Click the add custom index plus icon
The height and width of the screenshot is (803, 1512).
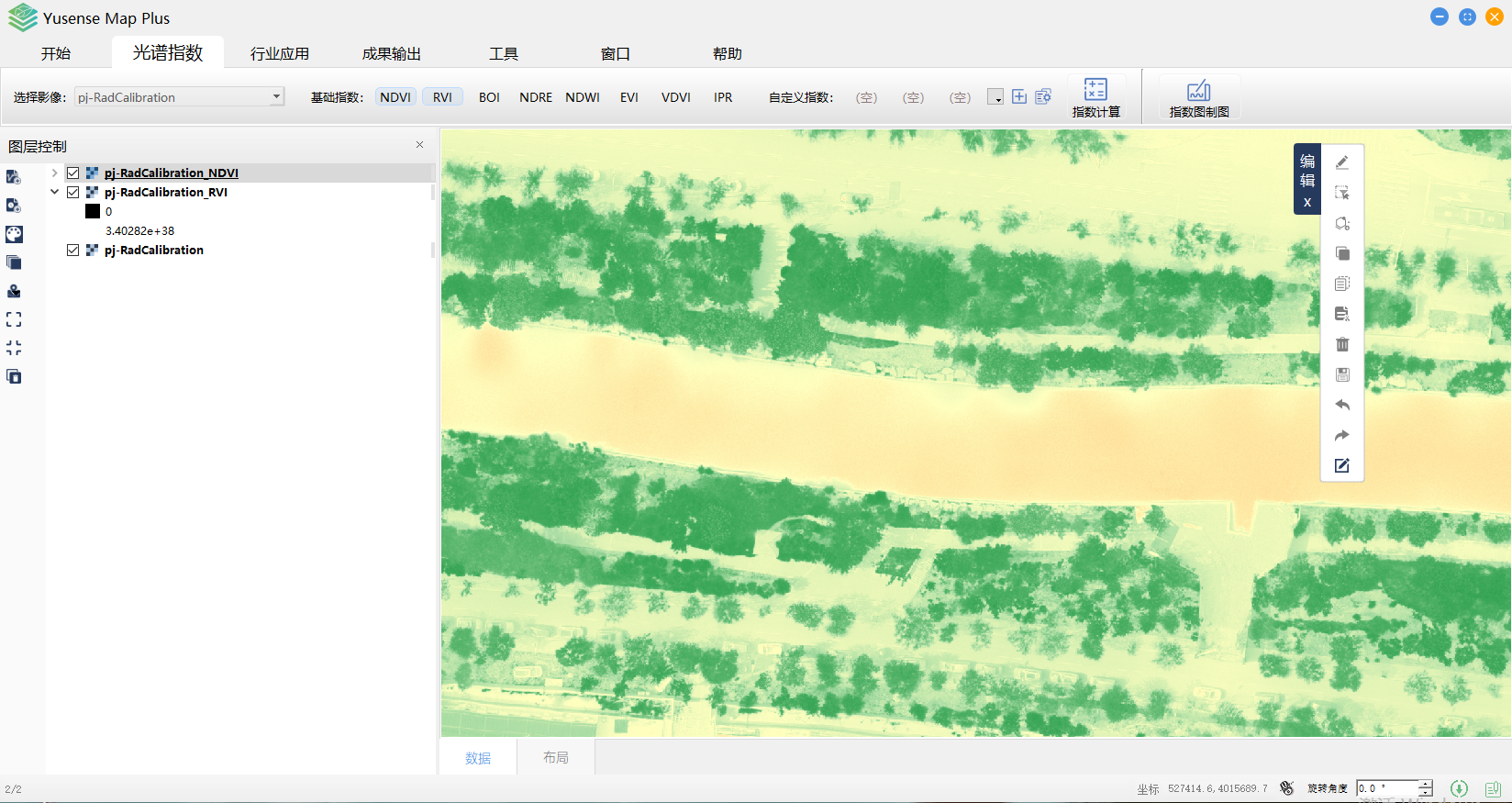coord(1019,96)
